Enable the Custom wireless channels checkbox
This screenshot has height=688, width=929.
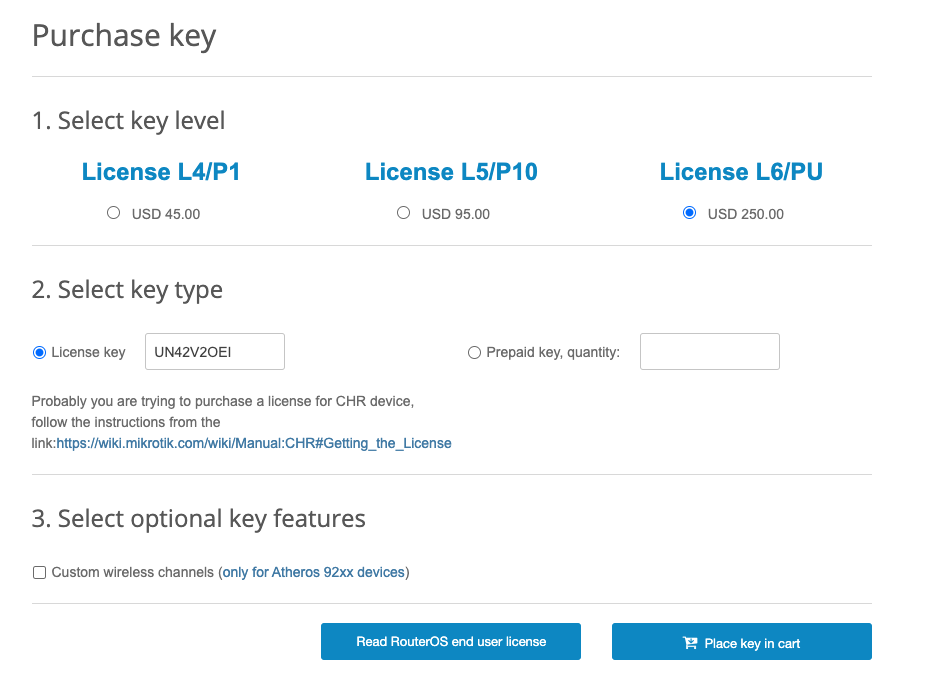pos(40,573)
